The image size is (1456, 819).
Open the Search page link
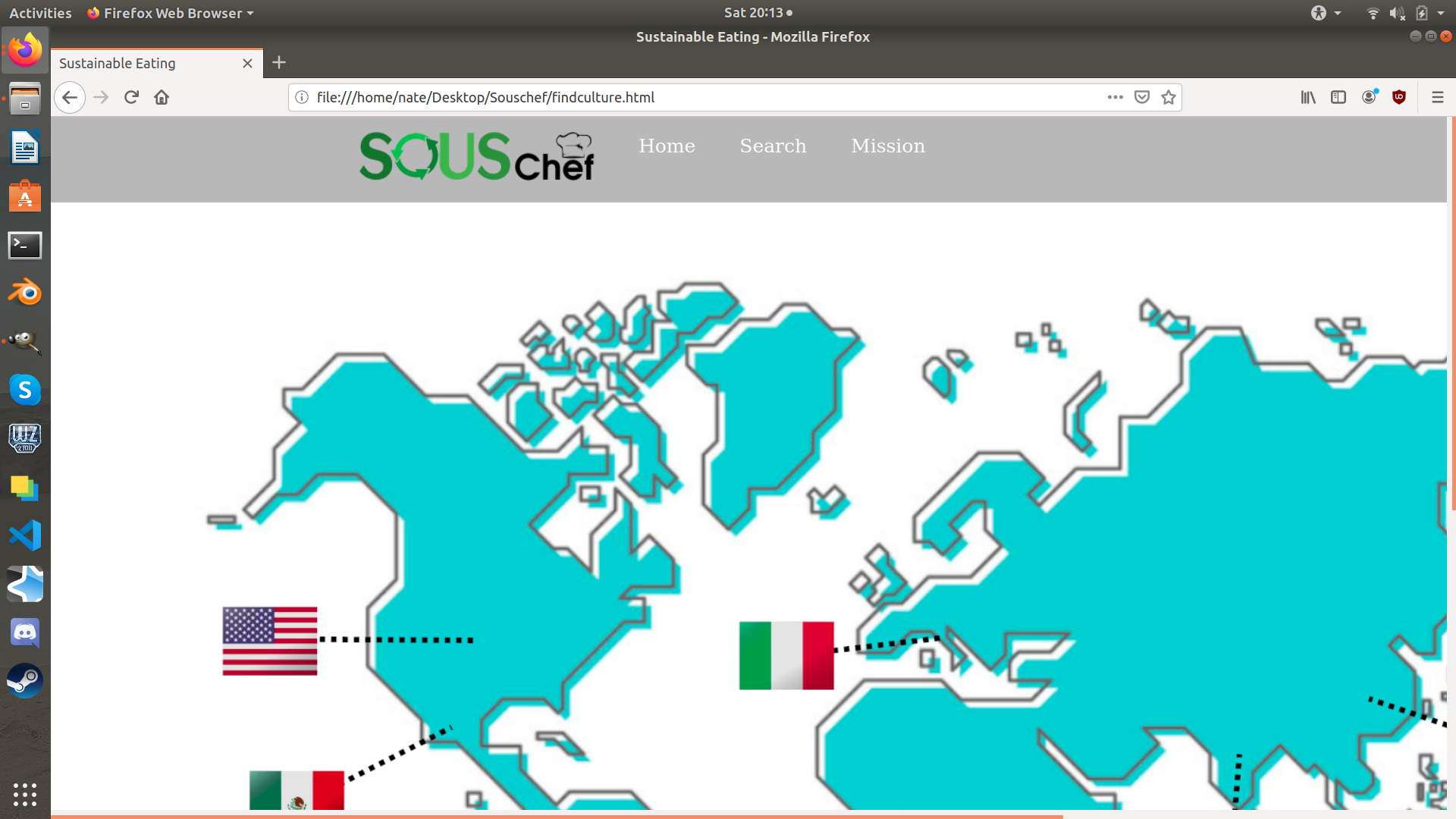click(773, 146)
